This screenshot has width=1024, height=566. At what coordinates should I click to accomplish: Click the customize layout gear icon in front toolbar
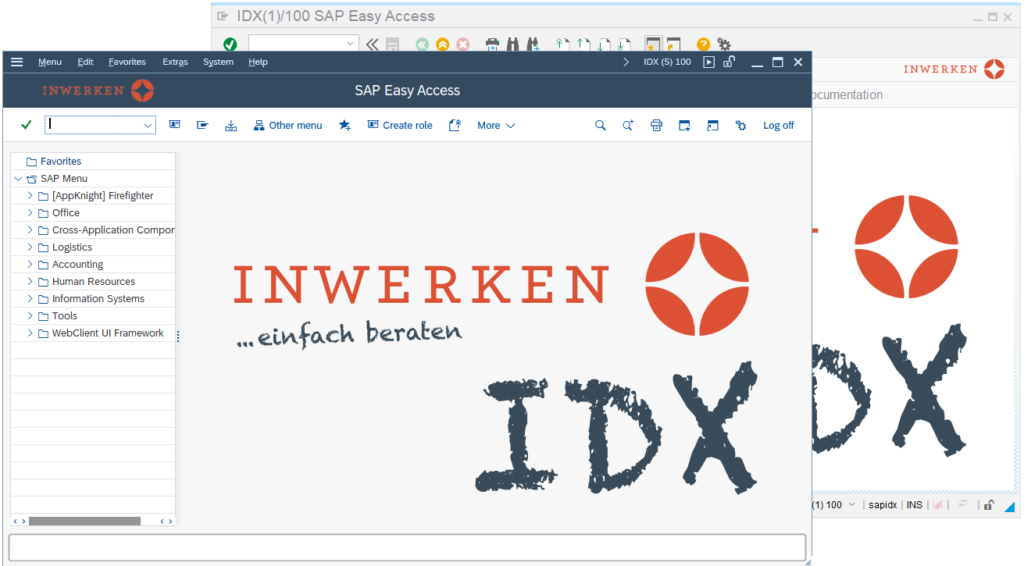[741, 125]
